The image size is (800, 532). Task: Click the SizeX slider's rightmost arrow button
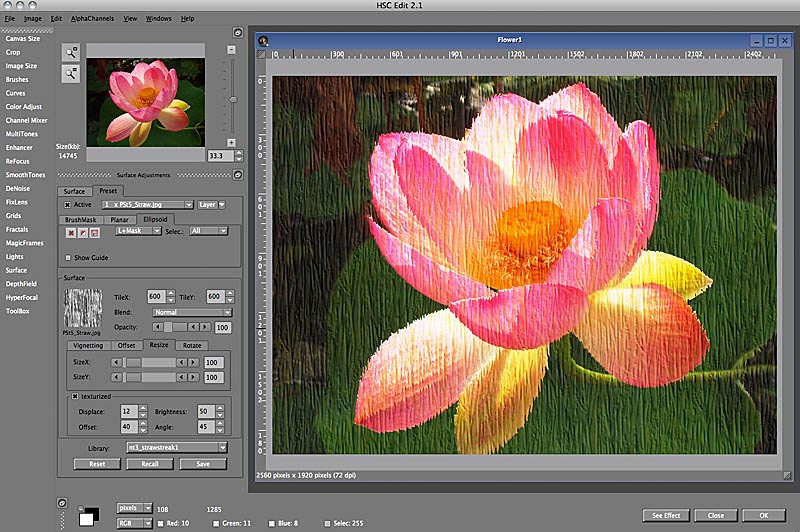[193, 363]
